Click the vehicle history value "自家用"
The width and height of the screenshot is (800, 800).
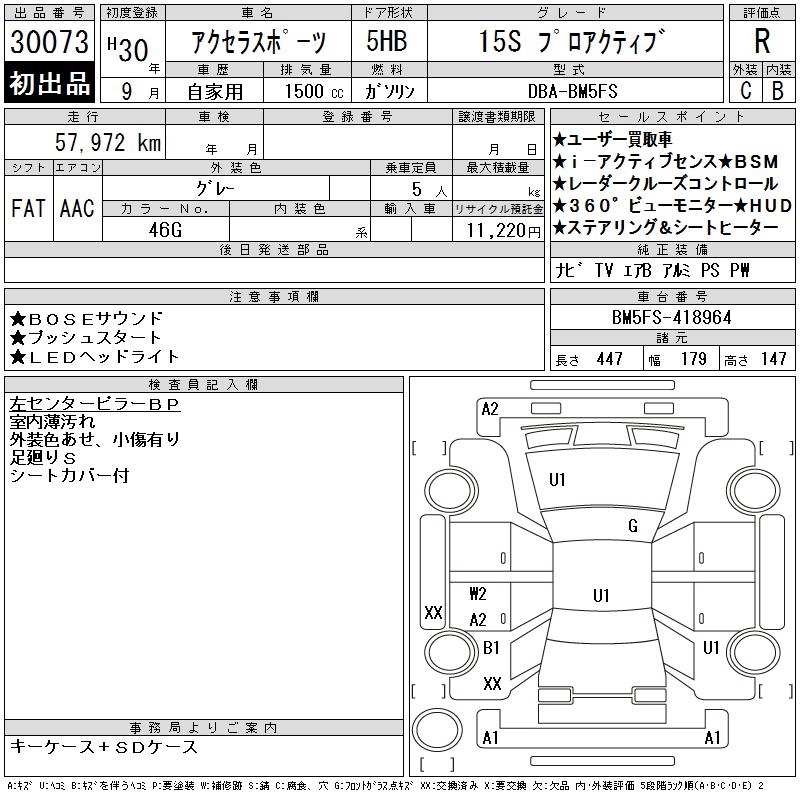(x=215, y=91)
